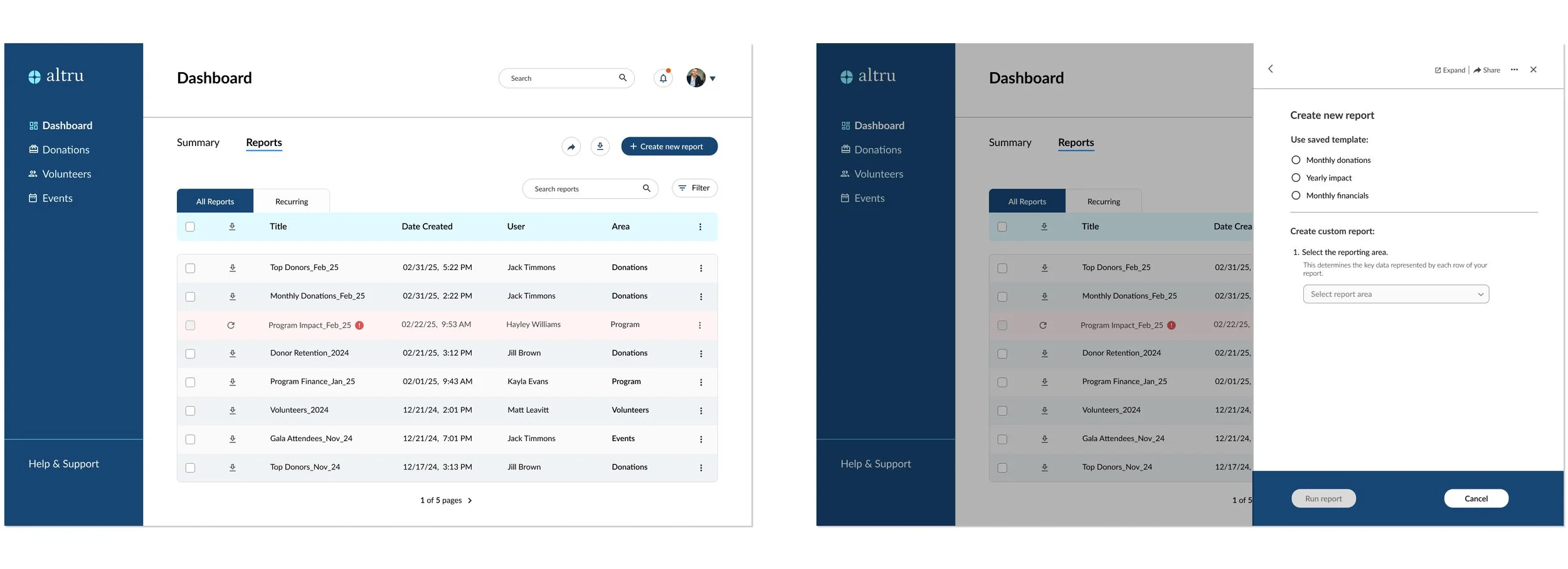Open Volunteers in left screen sidebar
The height and width of the screenshot is (569, 1568).
(x=60, y=174)
